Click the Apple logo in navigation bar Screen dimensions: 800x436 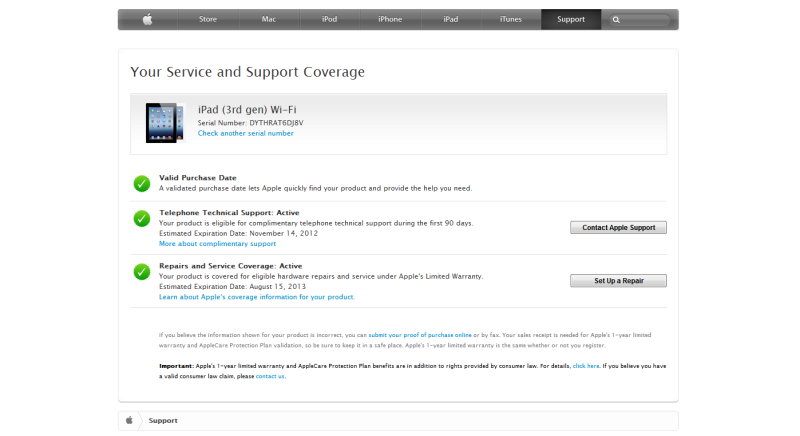148,19
